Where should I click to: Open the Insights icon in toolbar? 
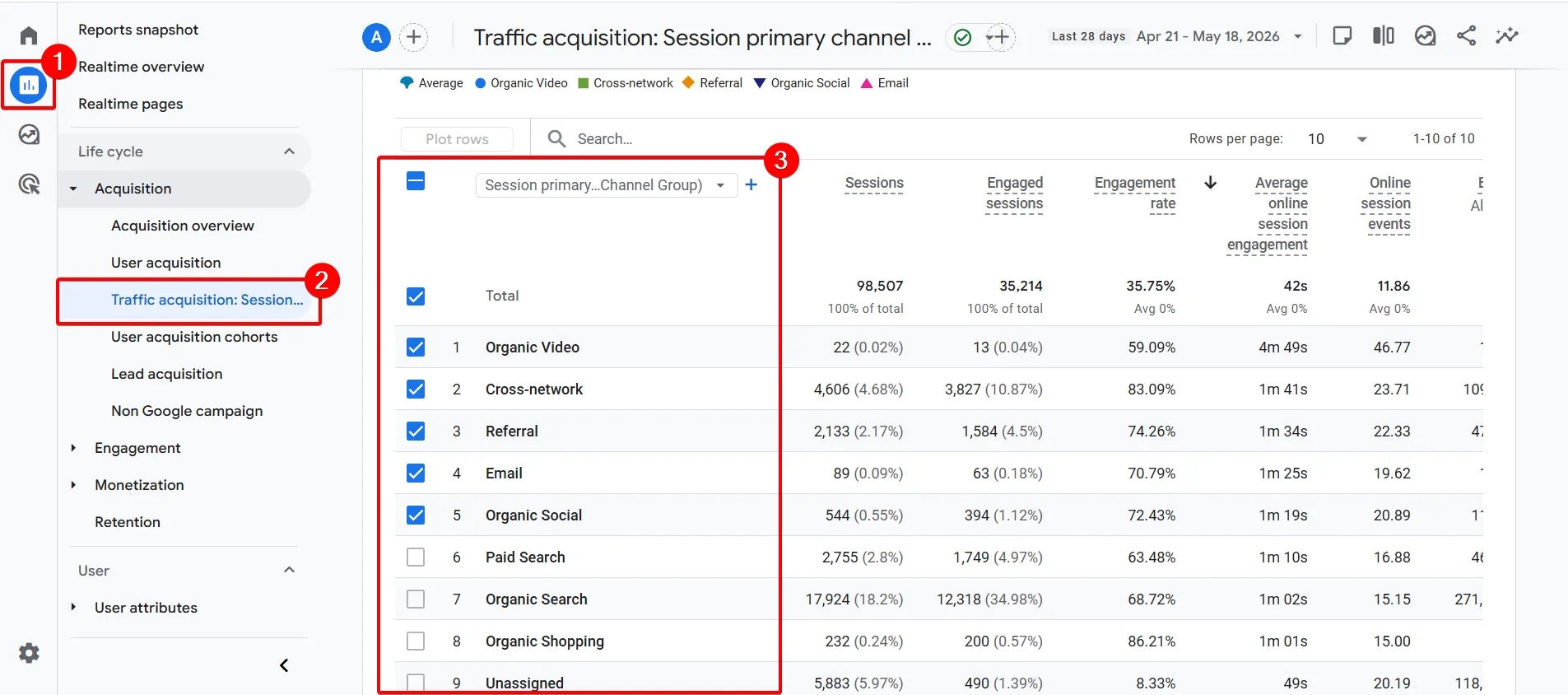[1425, 35]
